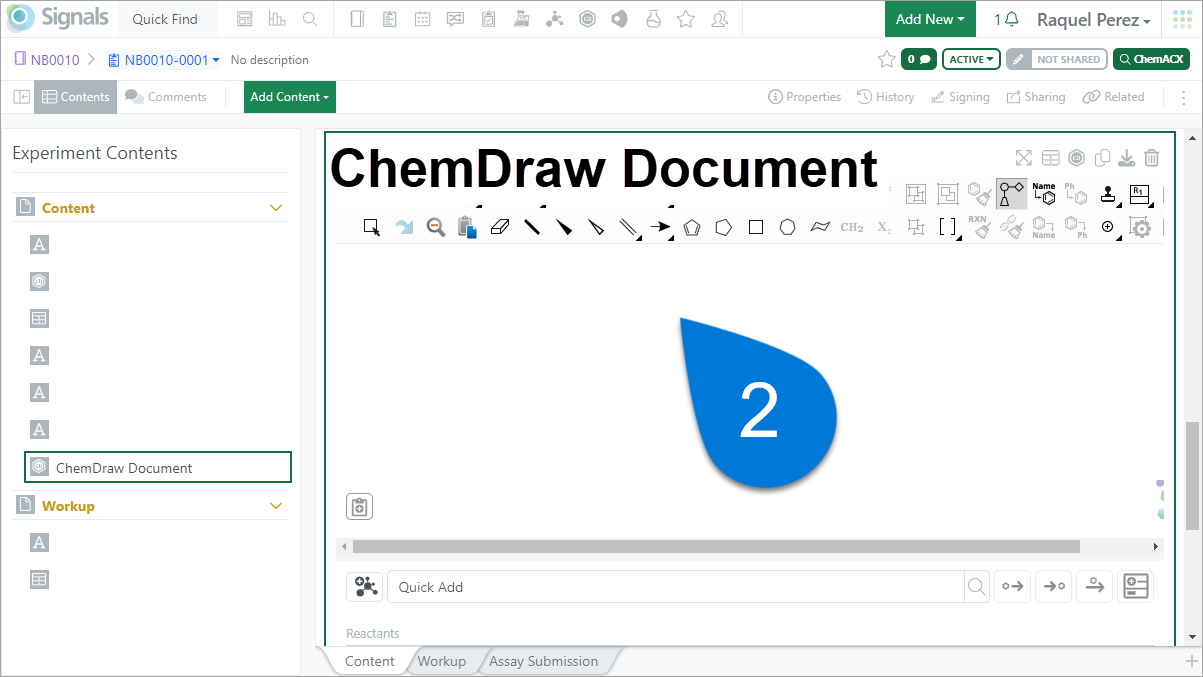The height and width of the screenshot is (677, 1203).
Task: Open the Raquel Perez user menu
Action: point(1094,20)
